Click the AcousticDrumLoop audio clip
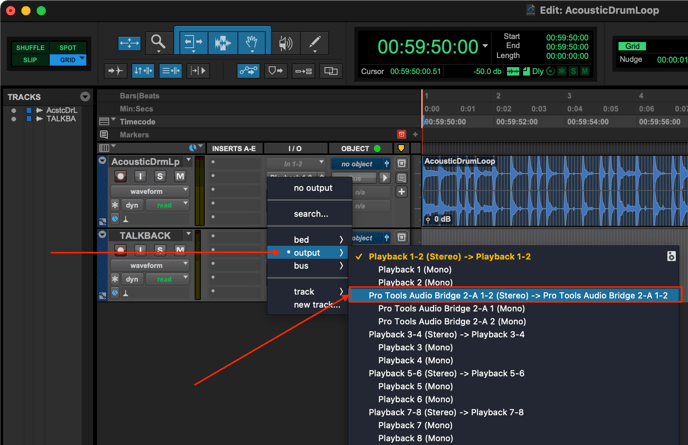 [x=555, y=191]
